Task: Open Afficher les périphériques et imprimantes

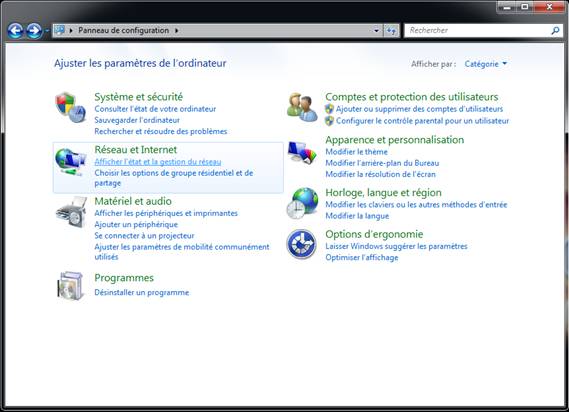Action: pyautogui.click(x=166, y=213)
